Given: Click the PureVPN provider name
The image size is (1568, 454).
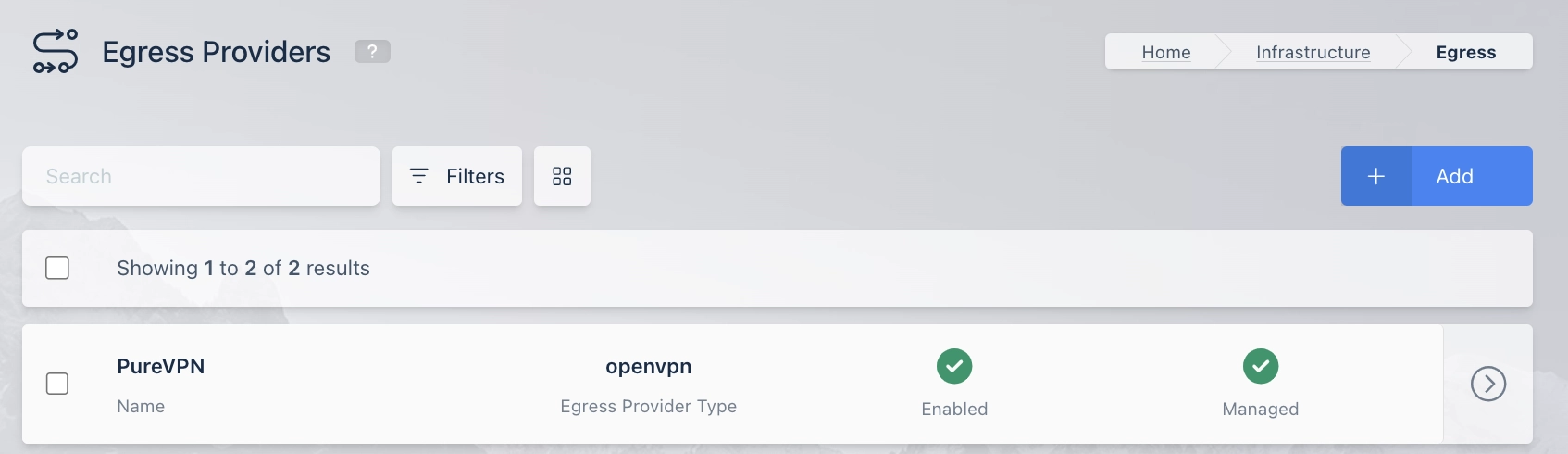Looking at the screenshot, I should coord(161,366).
